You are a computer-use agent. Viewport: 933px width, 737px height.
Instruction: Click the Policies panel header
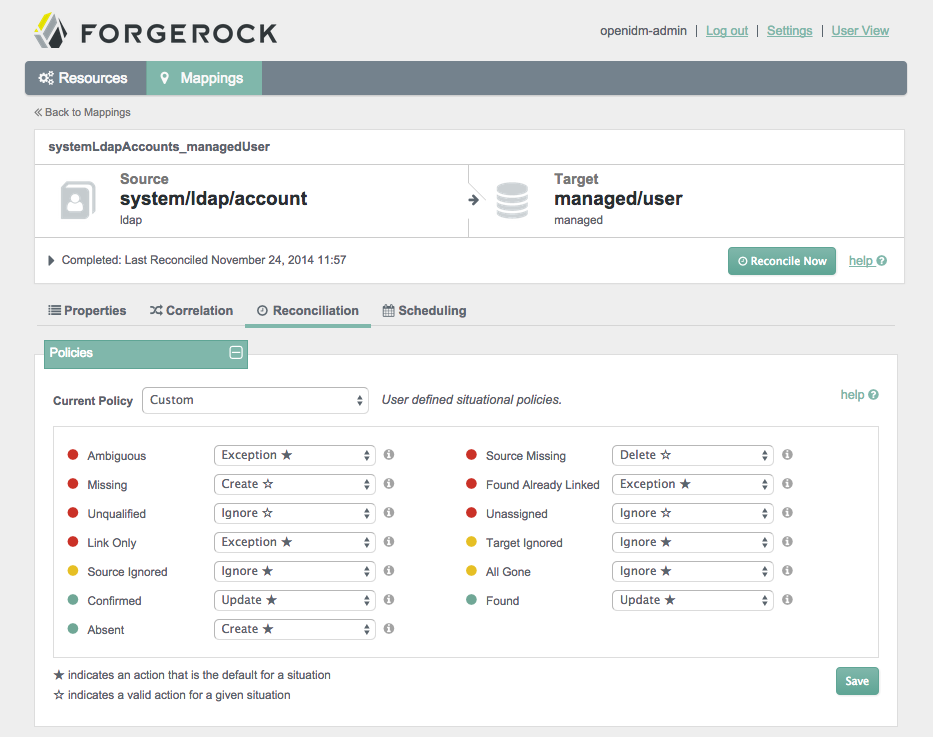coord(146,354)
